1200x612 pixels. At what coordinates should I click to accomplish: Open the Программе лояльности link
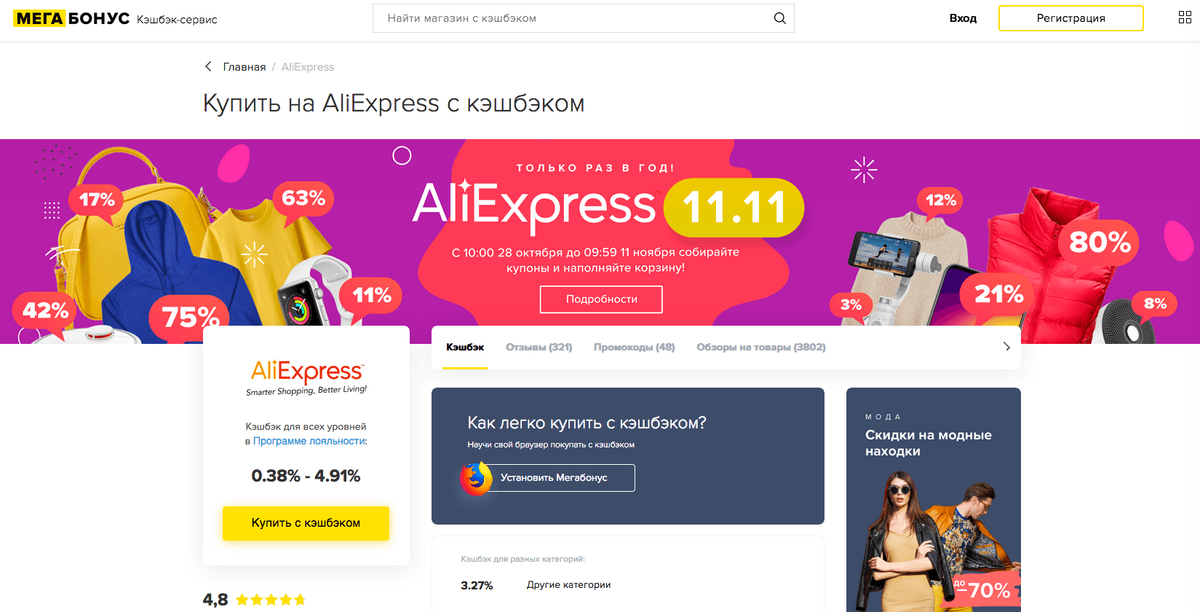click(310, 440)
